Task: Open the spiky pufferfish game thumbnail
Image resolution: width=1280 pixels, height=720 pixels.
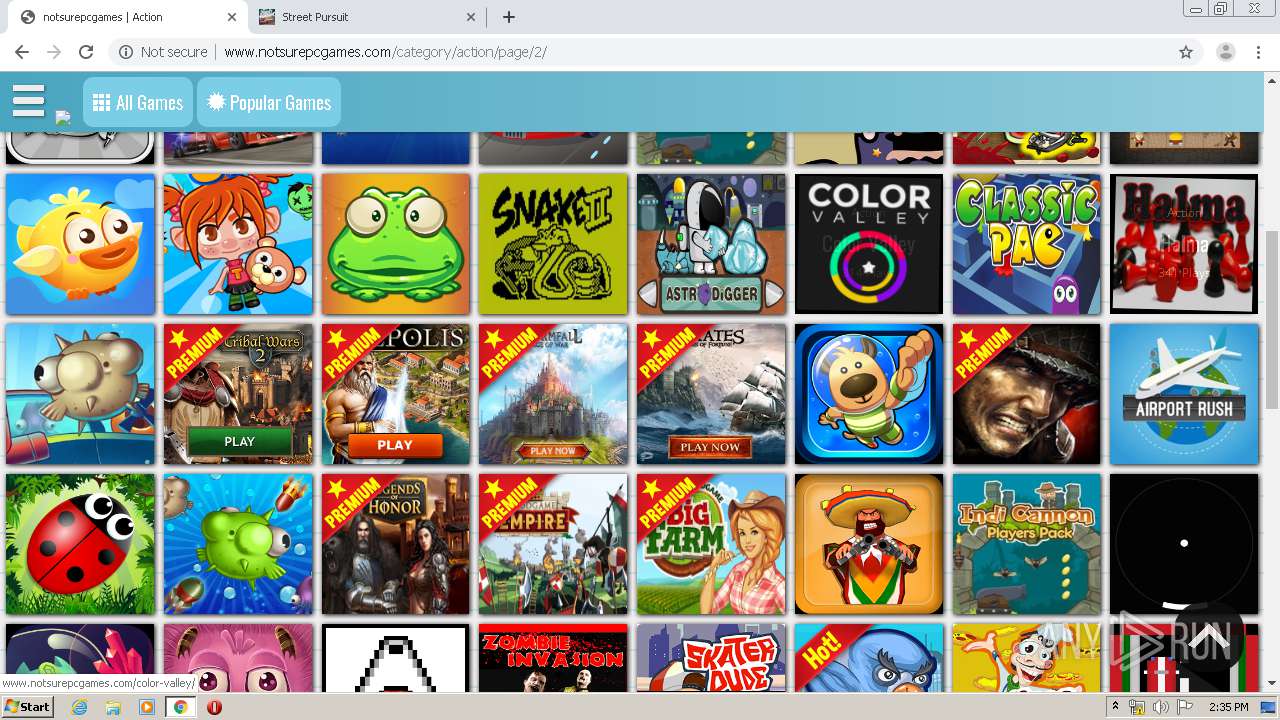Action: [80, 394]
